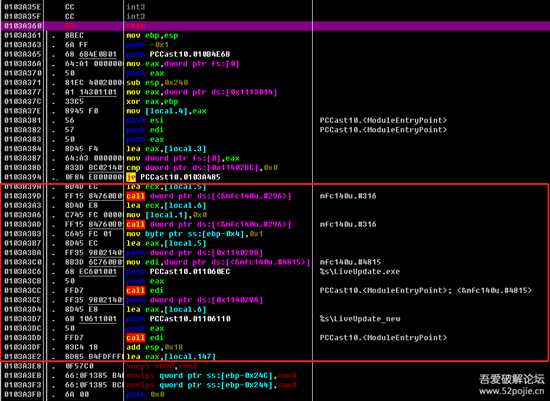Click address 0103A3F8 in the address column
Image resolution: width=550 pixels, height=401 pixels.
pyautogui.click(x=23, y=395)
